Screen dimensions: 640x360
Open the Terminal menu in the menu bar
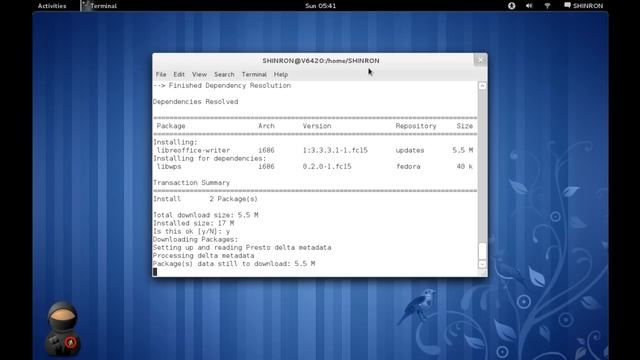[254, 74]
